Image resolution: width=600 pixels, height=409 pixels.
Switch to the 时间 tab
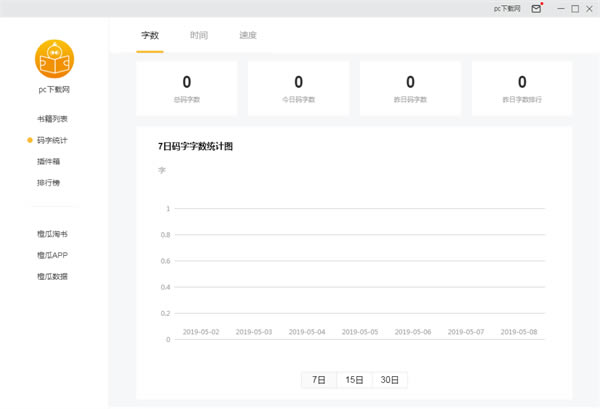click(199, 35)
